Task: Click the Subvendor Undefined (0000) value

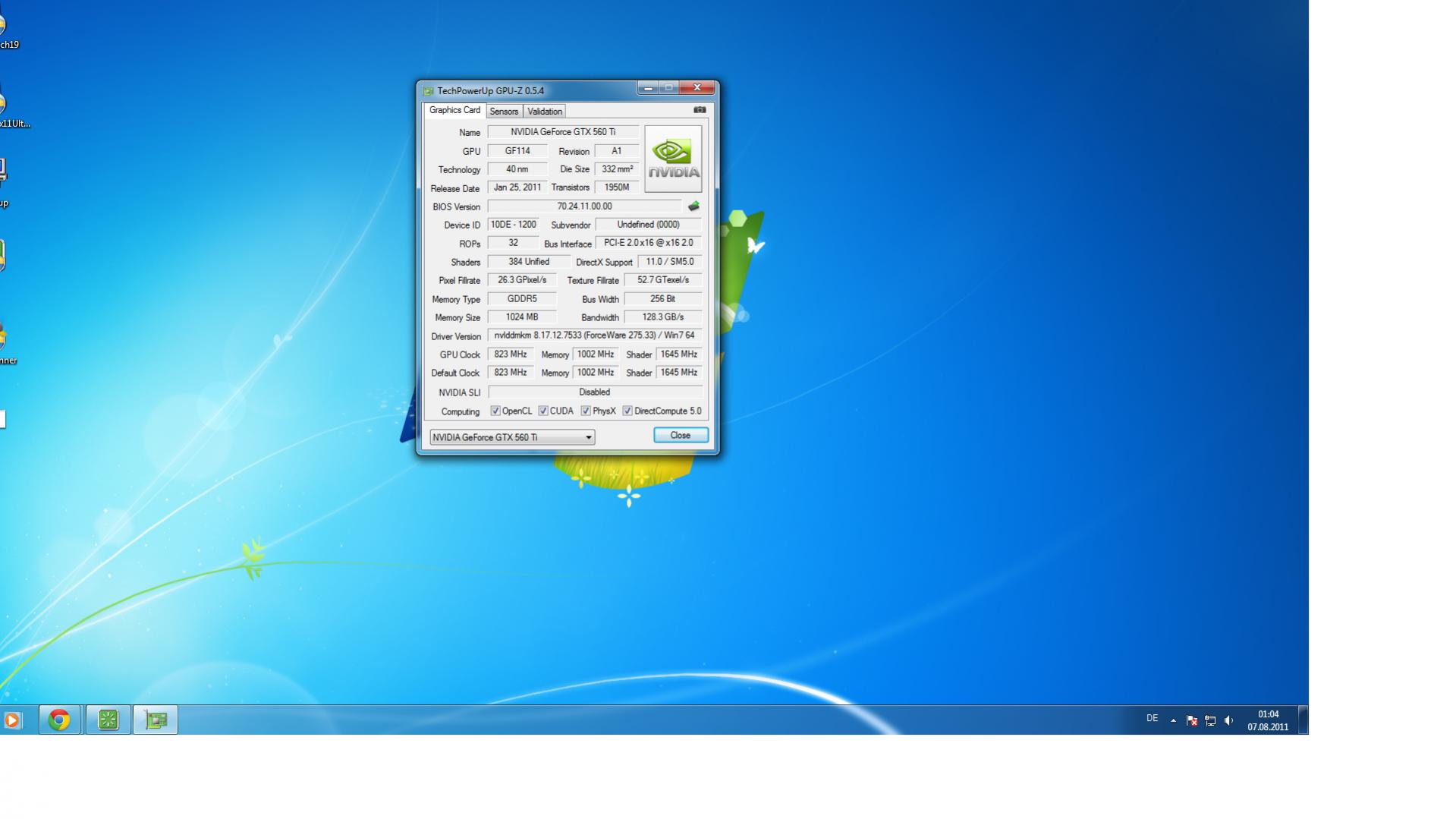Action: 649,225
